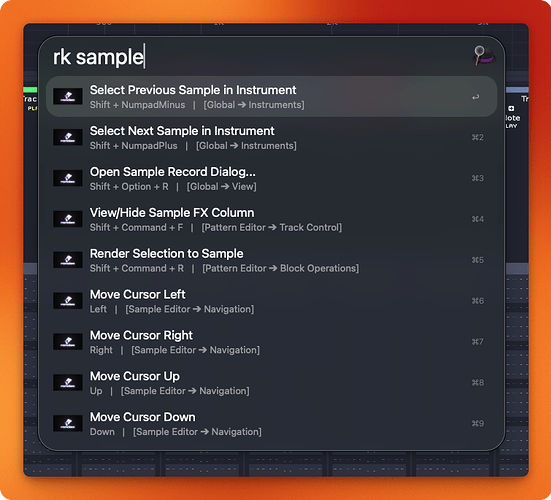Click the ⌘5 shortcut hint
551x500 pixels.
(478, 260)
